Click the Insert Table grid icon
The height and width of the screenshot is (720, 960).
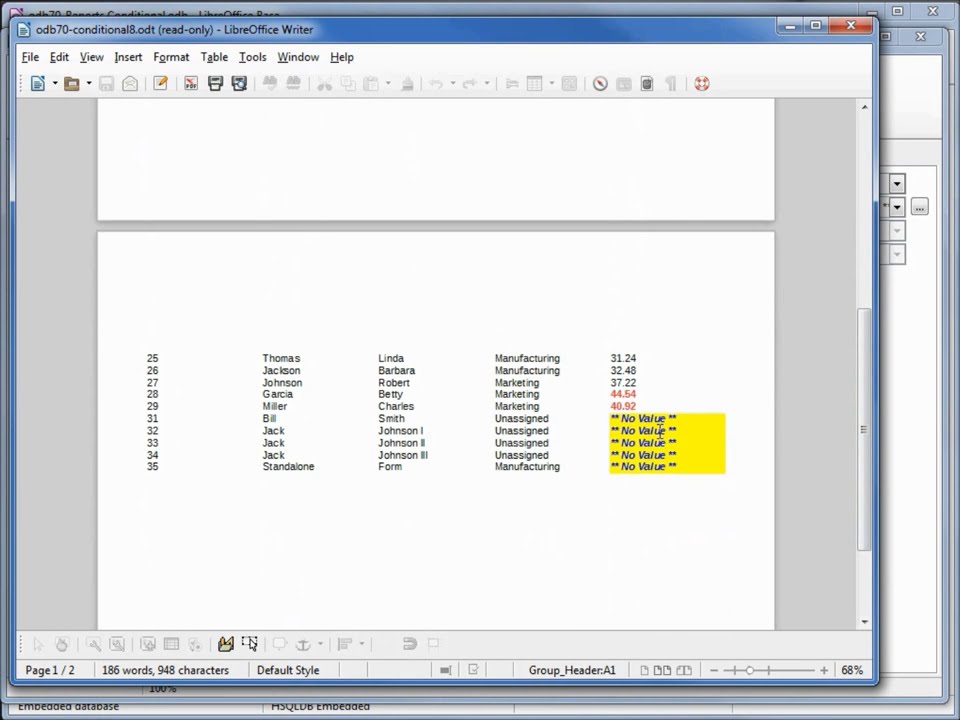pyautogui.click(x=535, y=84)
